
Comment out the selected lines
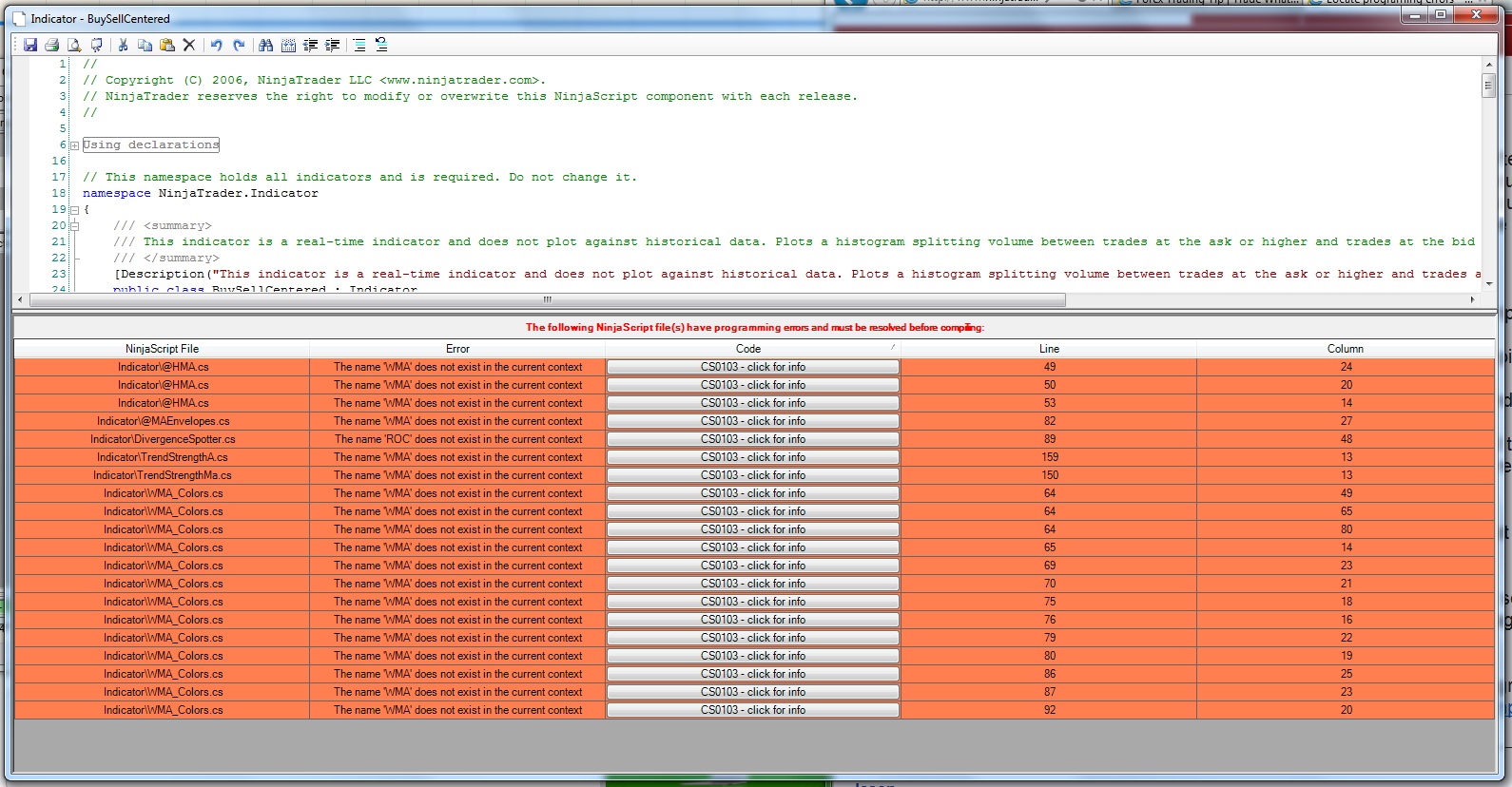[359, 45]
